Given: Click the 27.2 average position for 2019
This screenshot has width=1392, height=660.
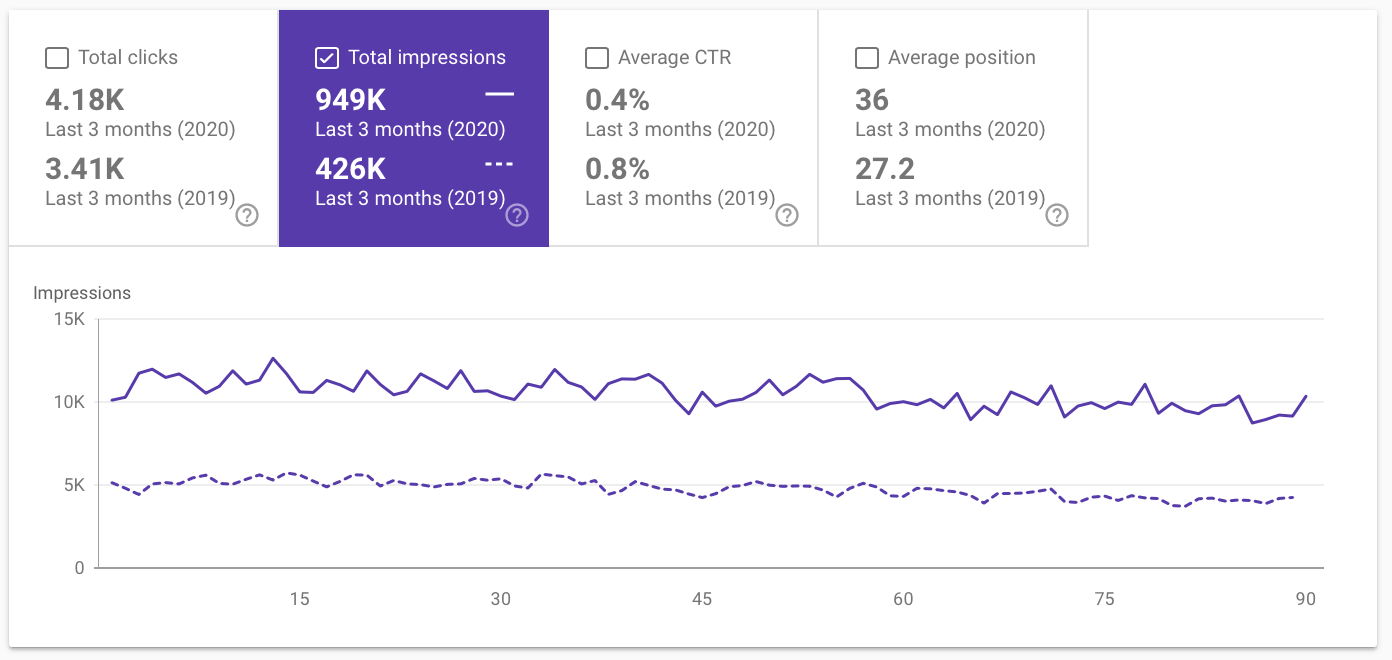Looking at the screenshot, I should (x=885, y=168).
